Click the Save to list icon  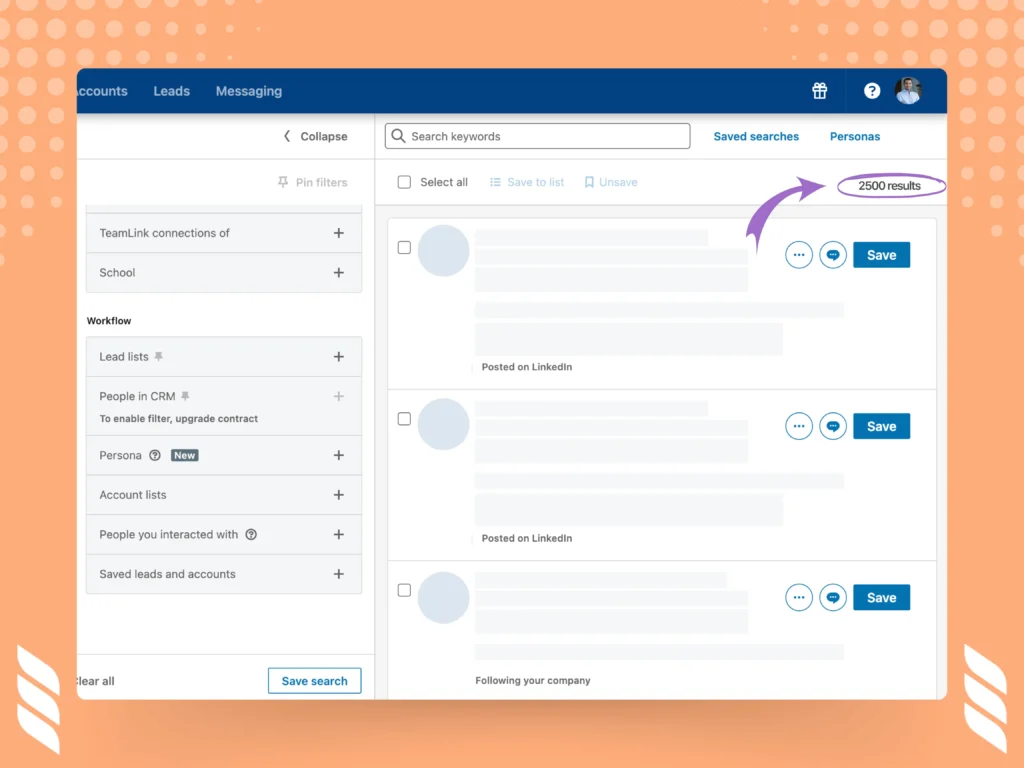pyautogui.click(x=497, y=182)
